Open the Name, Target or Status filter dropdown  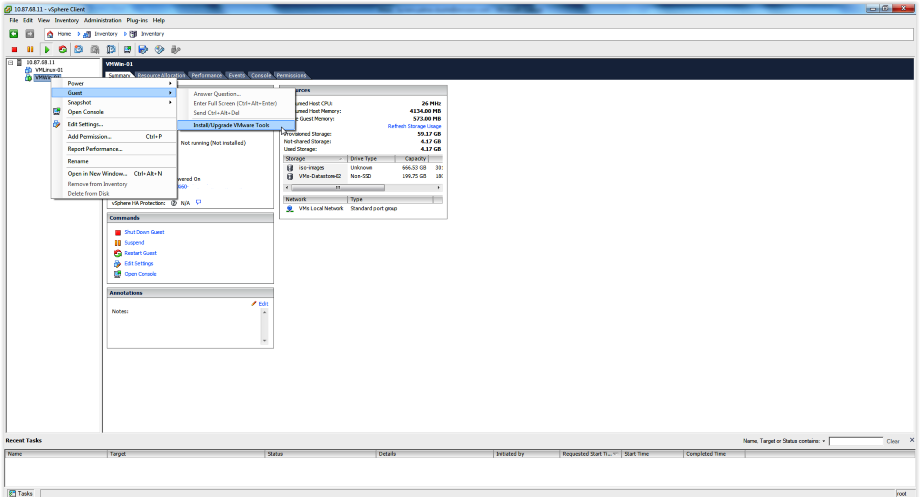823,441
